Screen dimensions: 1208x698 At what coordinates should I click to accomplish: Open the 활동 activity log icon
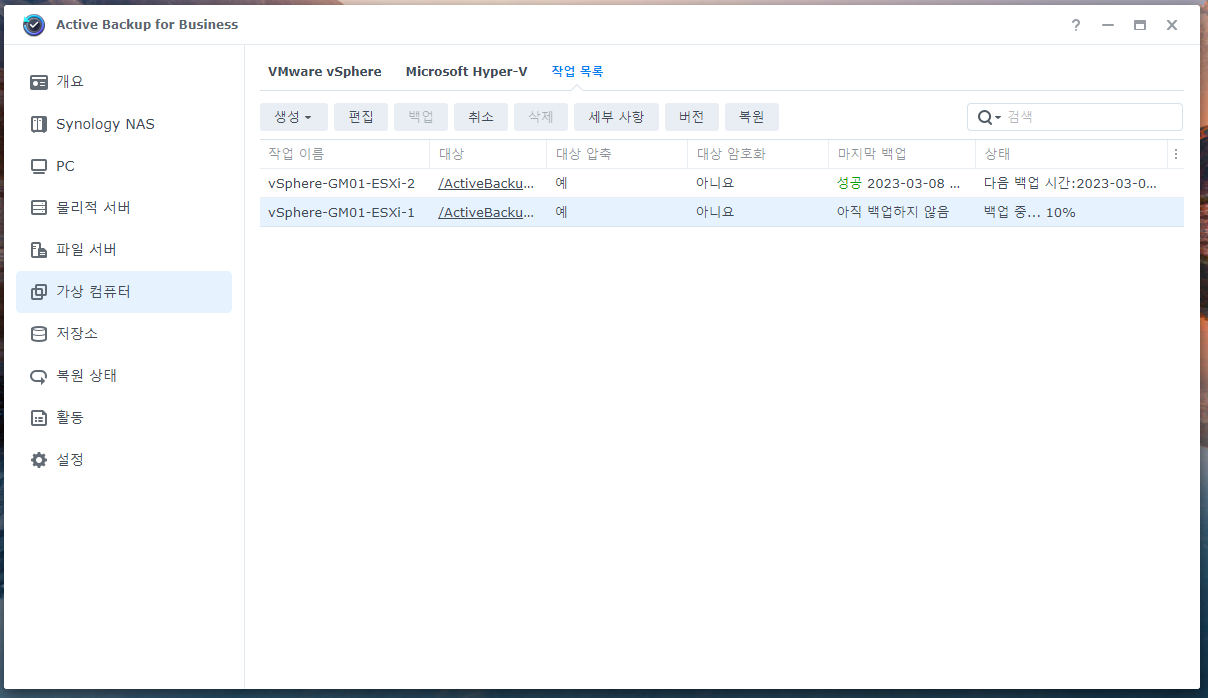tap(39, 418)
